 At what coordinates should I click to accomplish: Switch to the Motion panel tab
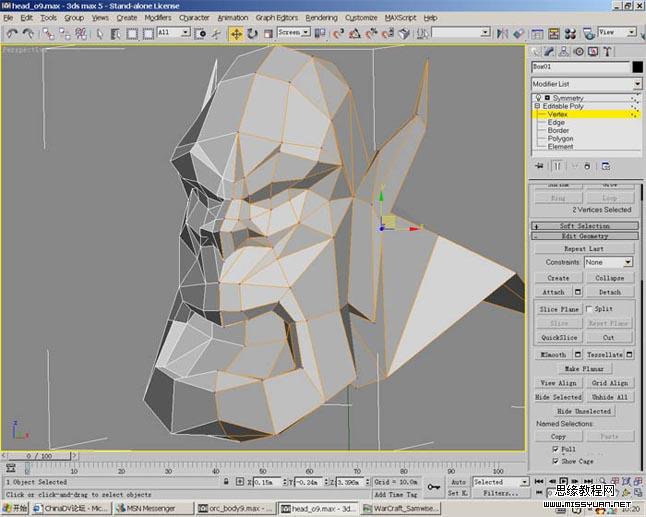[578, 51]
